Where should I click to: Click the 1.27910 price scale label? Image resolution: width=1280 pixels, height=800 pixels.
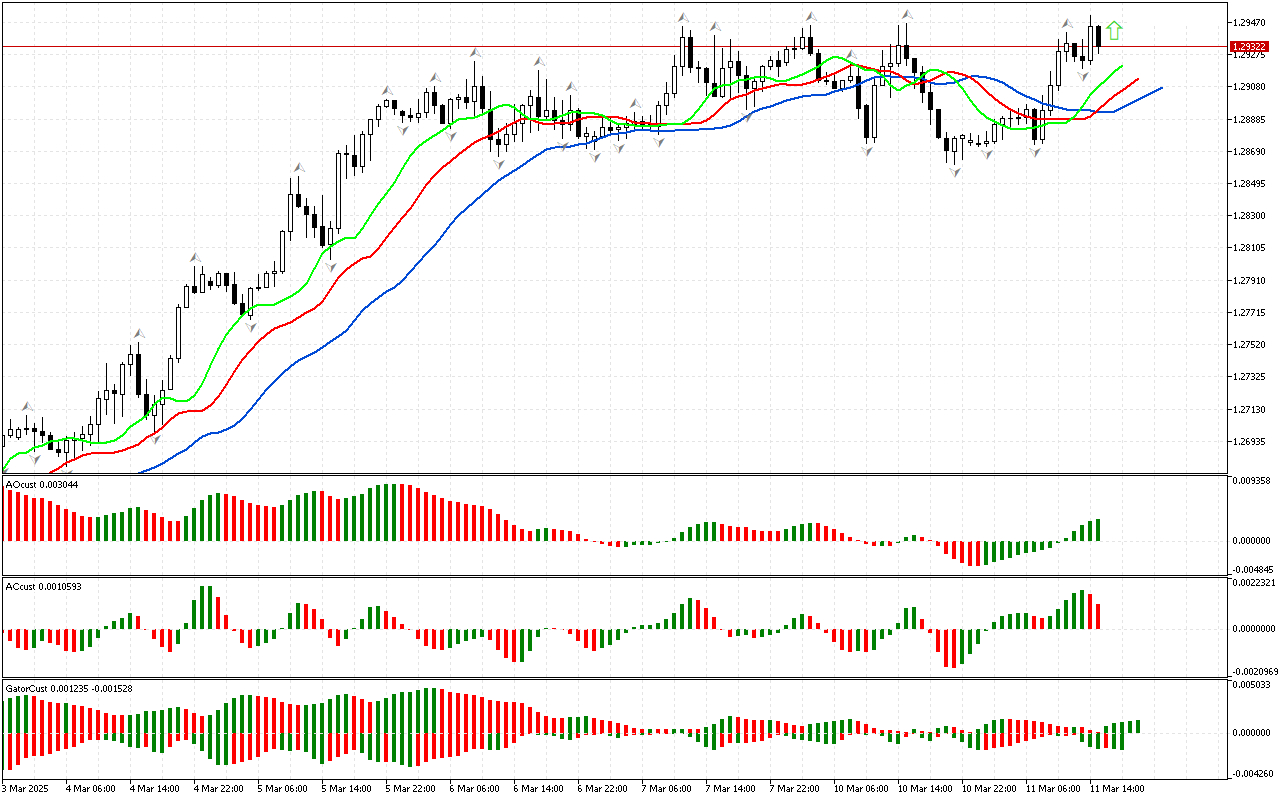(1250, 281)
